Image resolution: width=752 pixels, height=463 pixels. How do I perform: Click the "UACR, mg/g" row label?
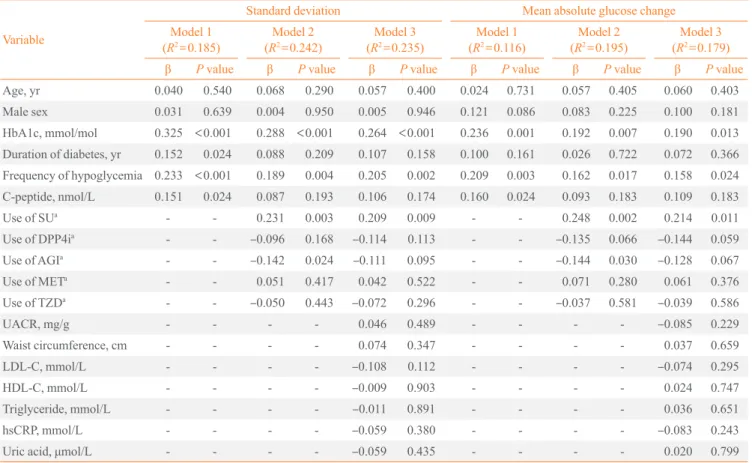coord(36,324)
